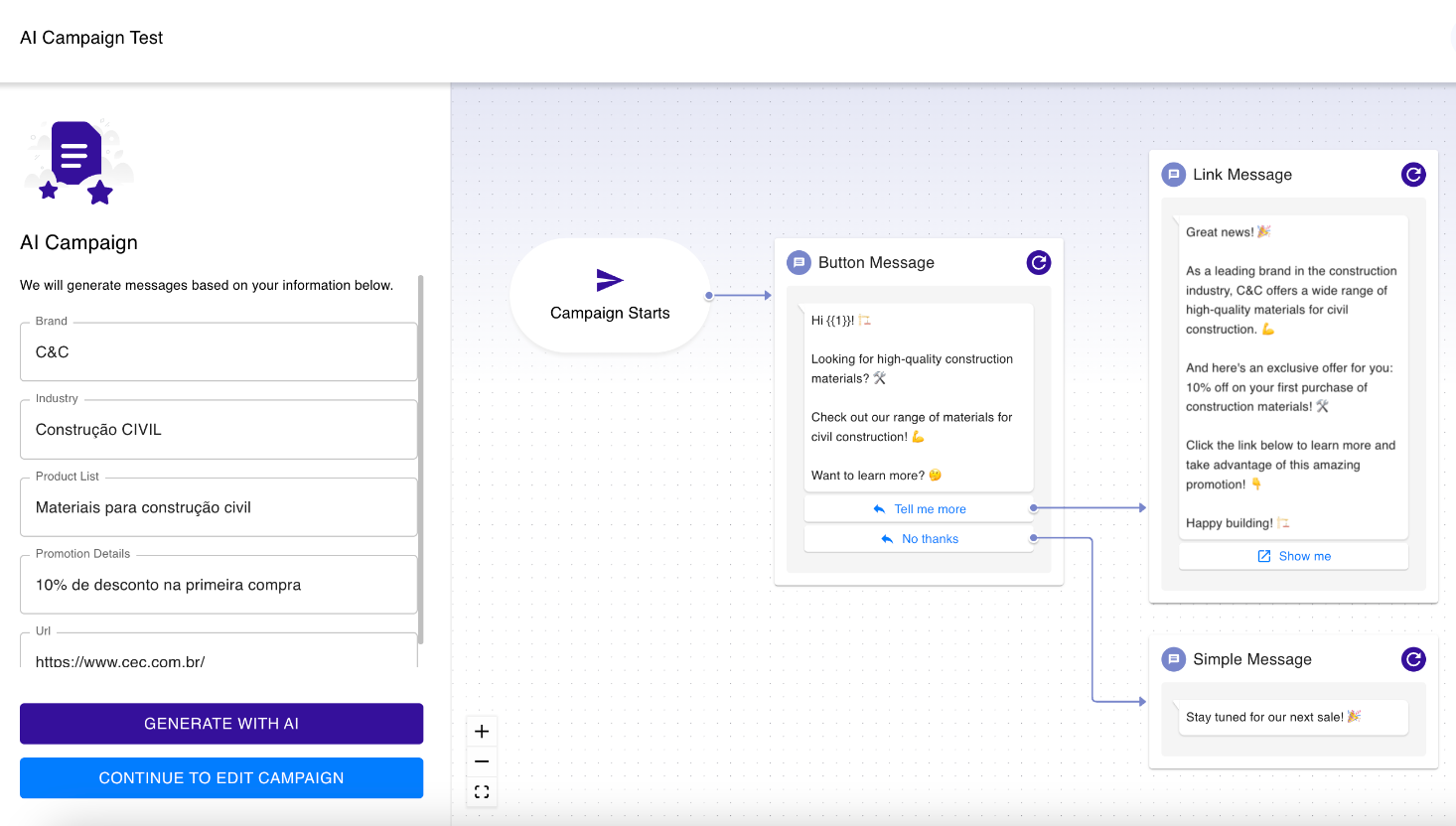The image size is (1456, 826).
Task: Select the Campaign Starts node
Action: click(610, 295)
